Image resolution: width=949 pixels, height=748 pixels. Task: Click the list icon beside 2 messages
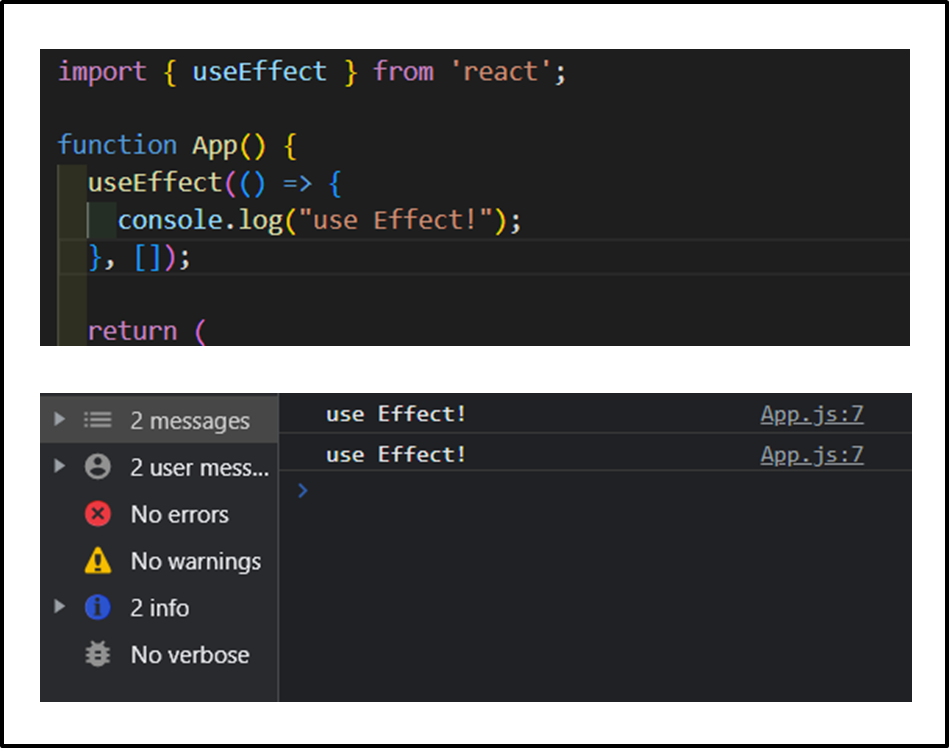(97, 420)
